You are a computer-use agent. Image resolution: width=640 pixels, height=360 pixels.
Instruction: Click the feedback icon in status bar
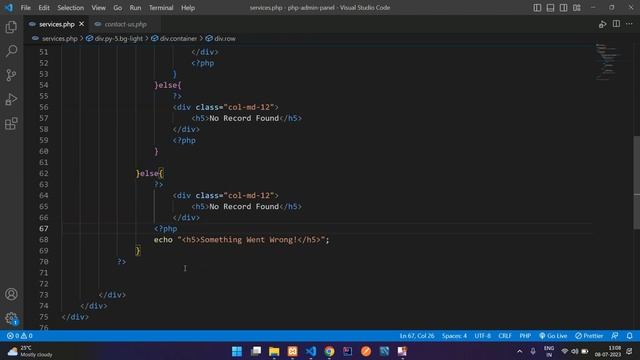point(615,336)
